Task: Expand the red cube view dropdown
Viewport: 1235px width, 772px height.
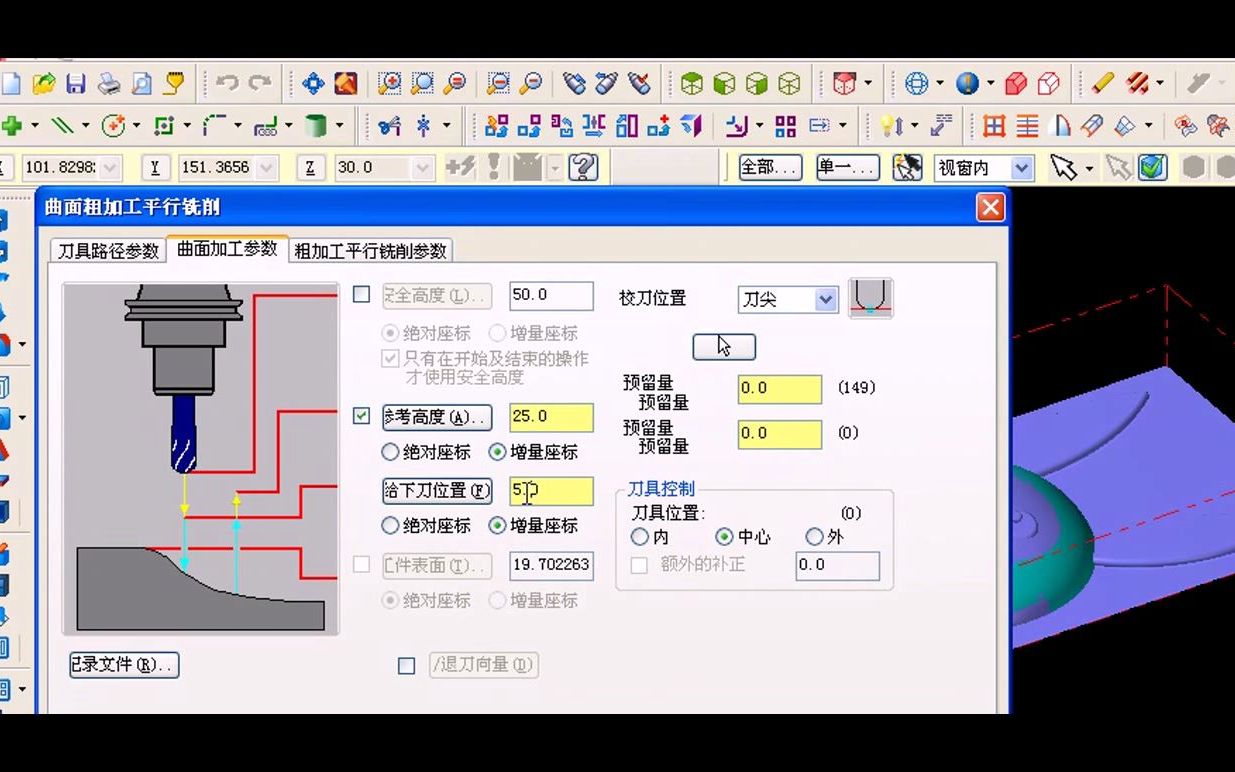Action: point(868,84)
